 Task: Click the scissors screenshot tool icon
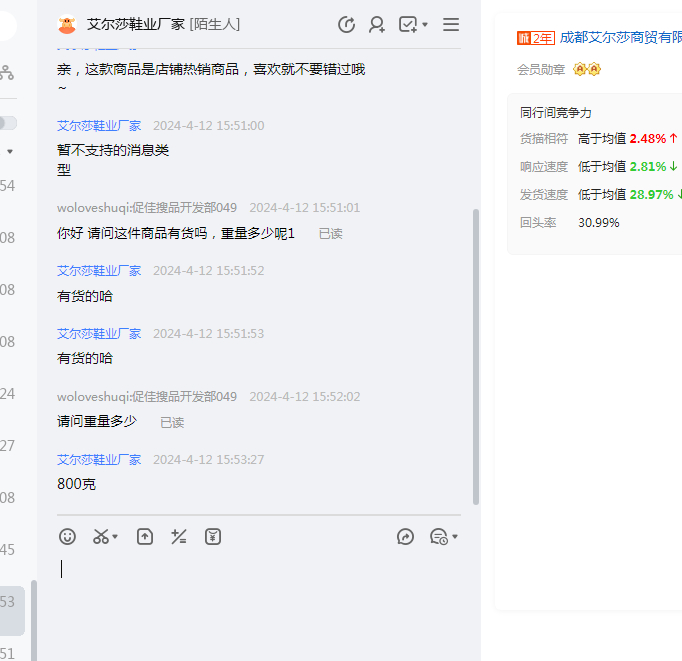coord(100,537)
